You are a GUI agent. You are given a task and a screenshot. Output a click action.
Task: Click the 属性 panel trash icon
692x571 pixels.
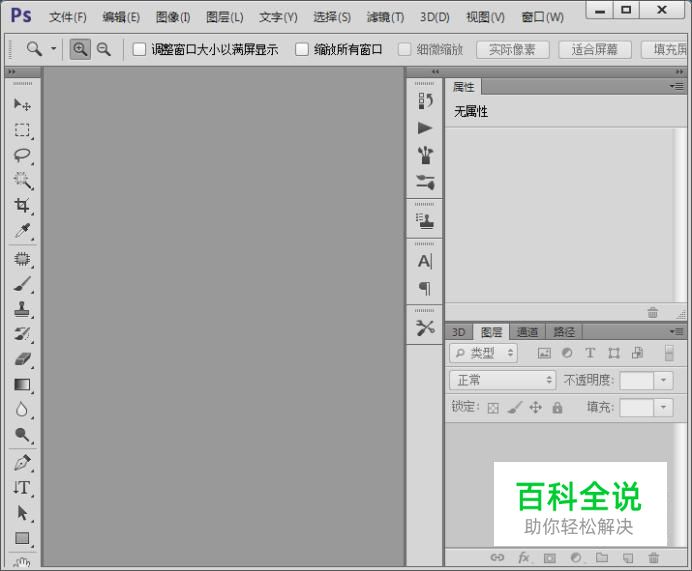click(653, 313)
